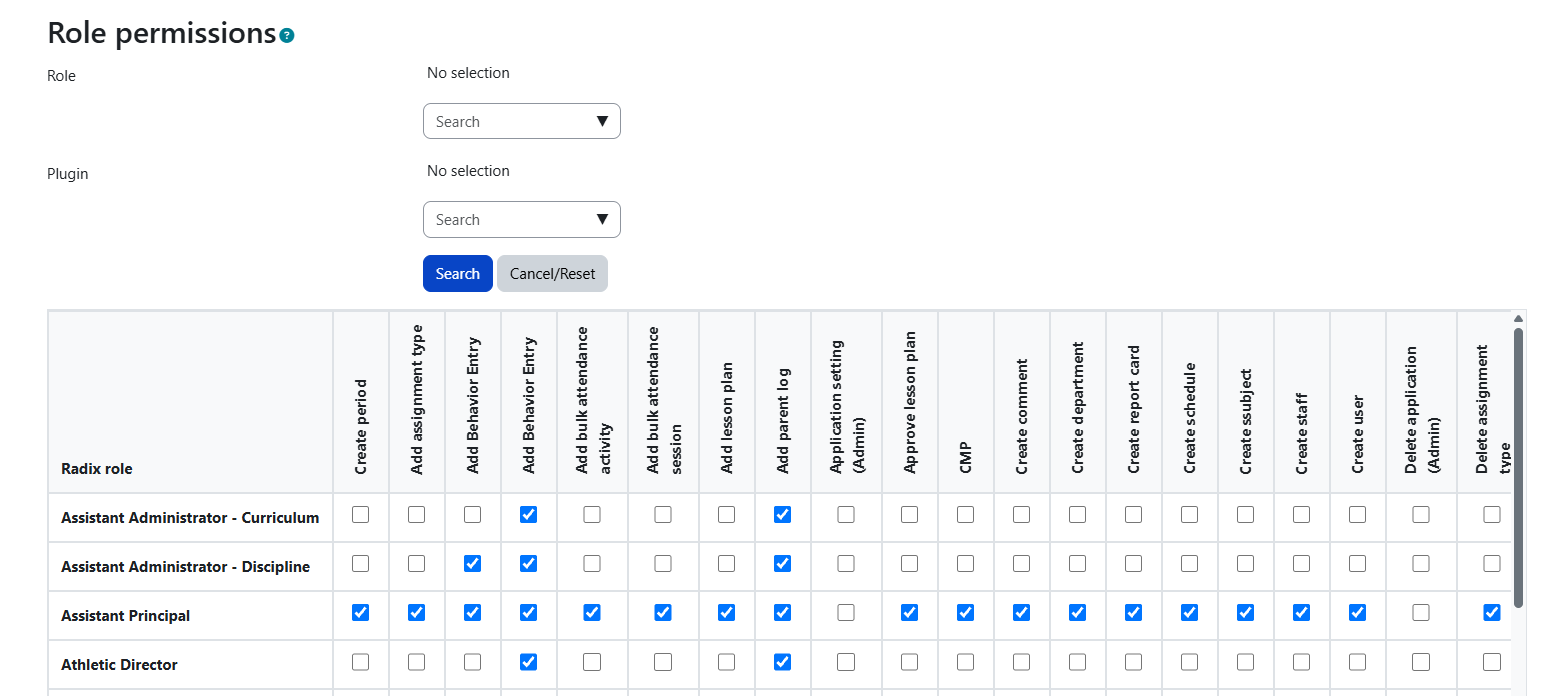Check Delete application (Admin) for Athletic Director
Screen dimensions: 1561x696
coord(1421,661)
